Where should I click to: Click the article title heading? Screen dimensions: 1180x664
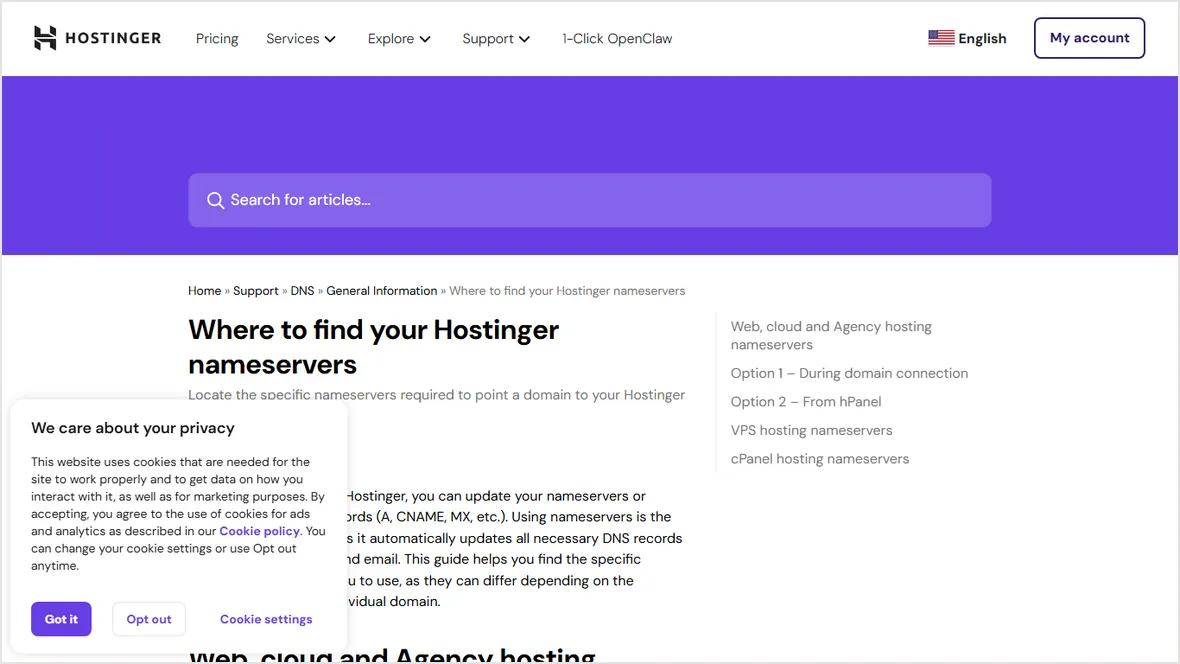click(373, 347)
